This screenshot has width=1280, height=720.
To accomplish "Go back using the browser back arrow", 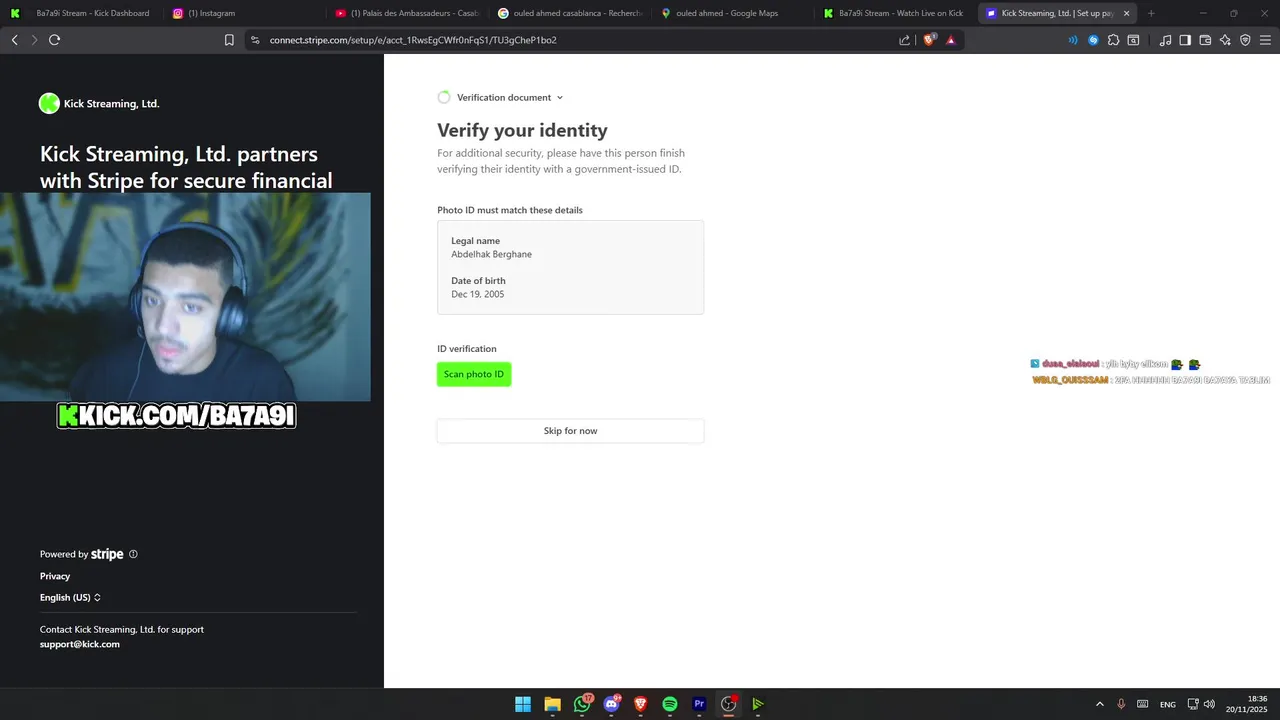I will click(x=14, y=40).
